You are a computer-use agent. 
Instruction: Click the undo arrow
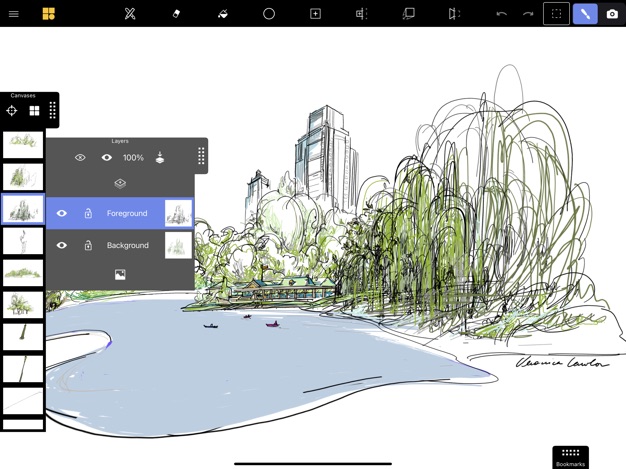coord(501,14)
